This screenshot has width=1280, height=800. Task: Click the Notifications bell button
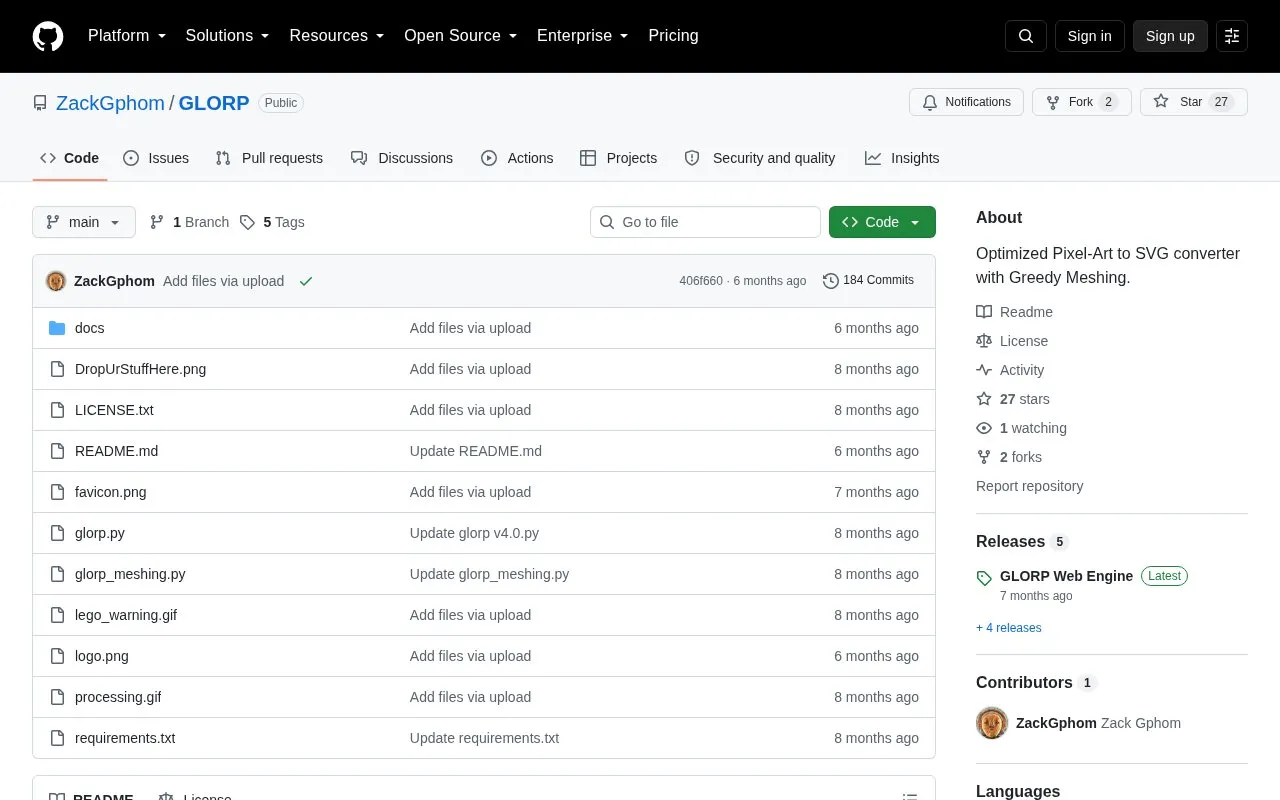point(966,102)
